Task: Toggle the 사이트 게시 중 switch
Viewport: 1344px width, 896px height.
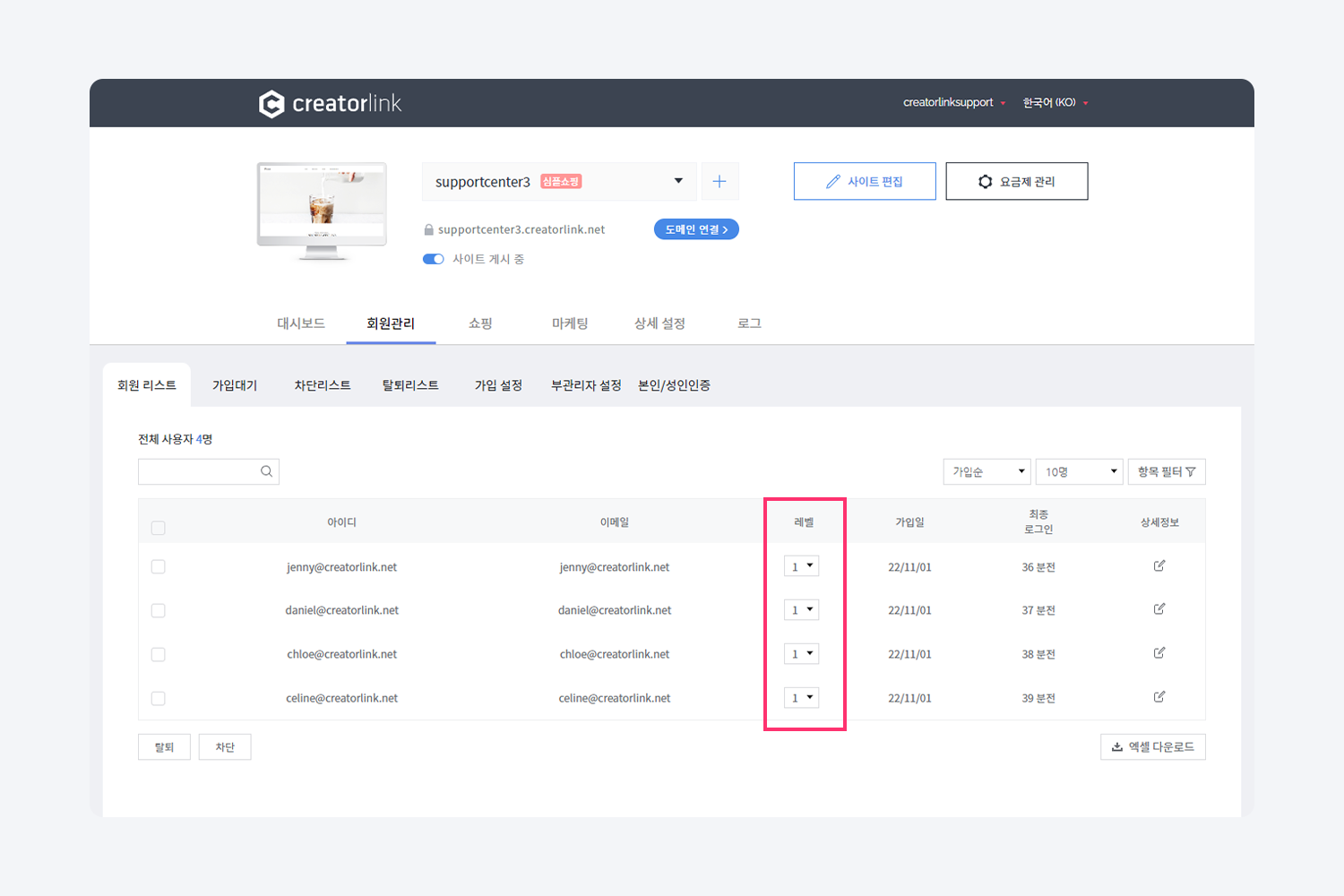Action: 434,259
